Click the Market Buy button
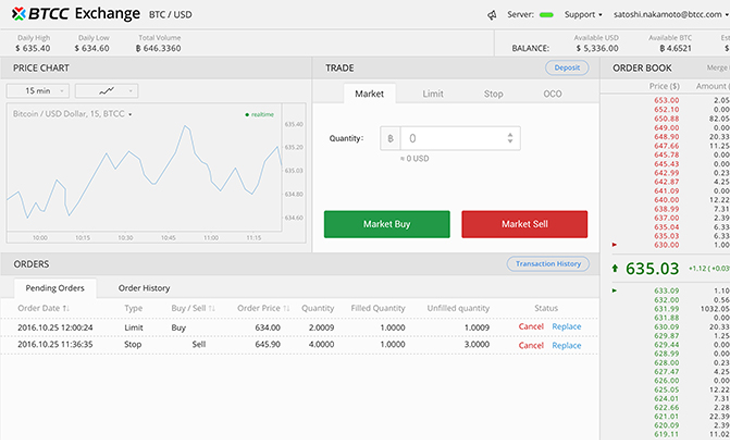The width and height of the screenshot is (730, 440). 387,224
